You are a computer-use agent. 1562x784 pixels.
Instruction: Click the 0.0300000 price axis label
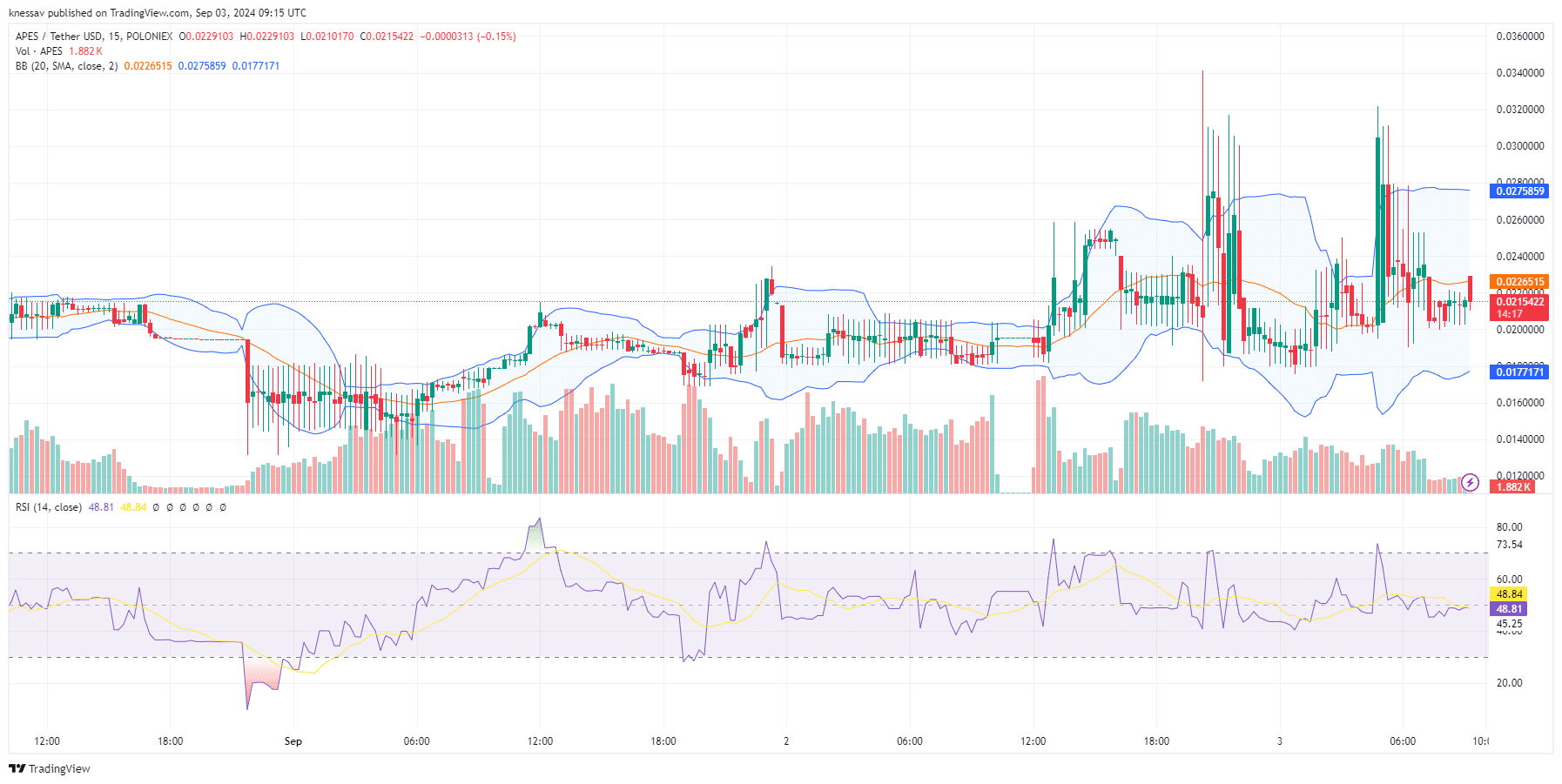(x=1520, y=146)
